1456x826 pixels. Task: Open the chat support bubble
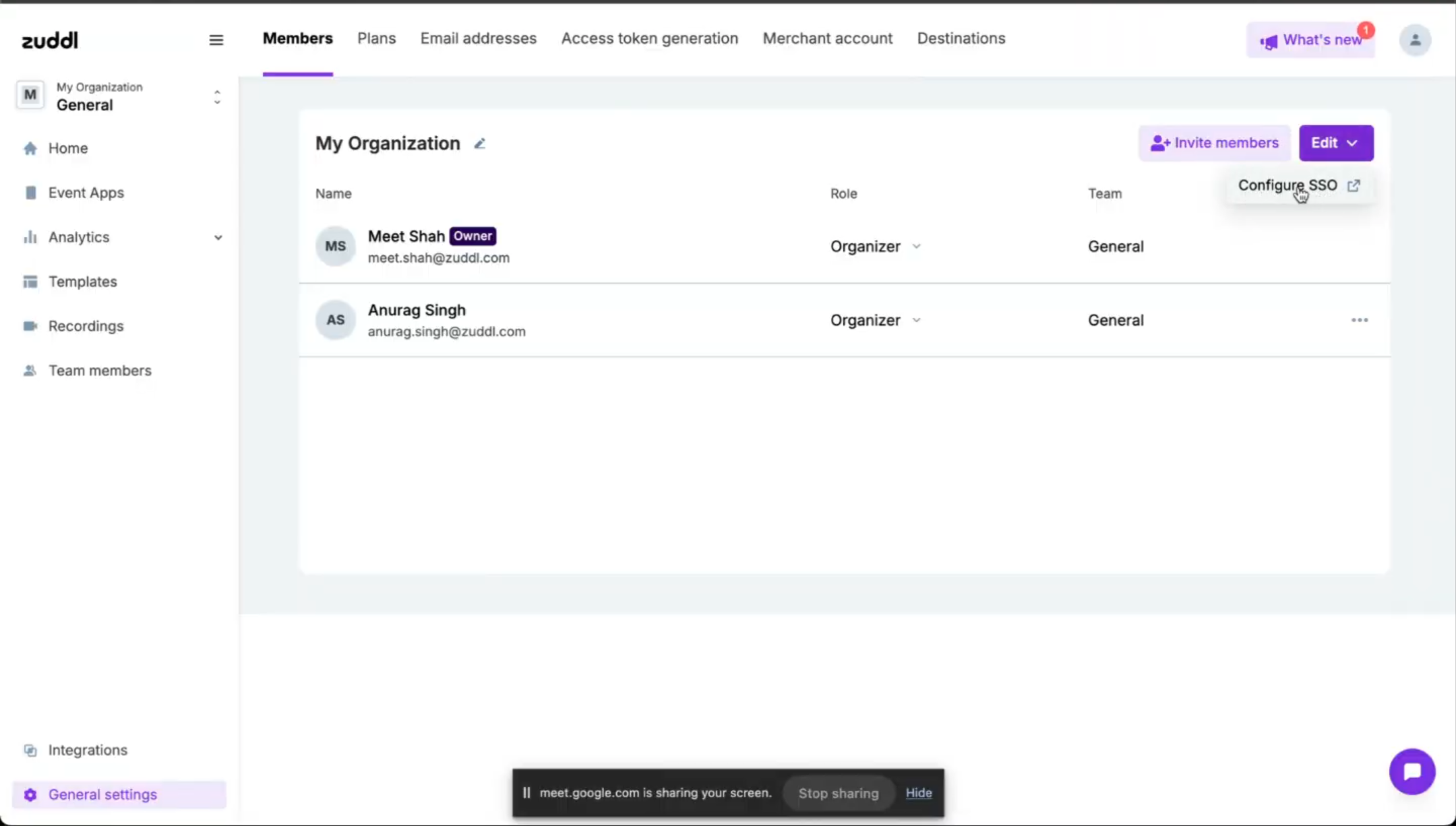pos(1412,771)
